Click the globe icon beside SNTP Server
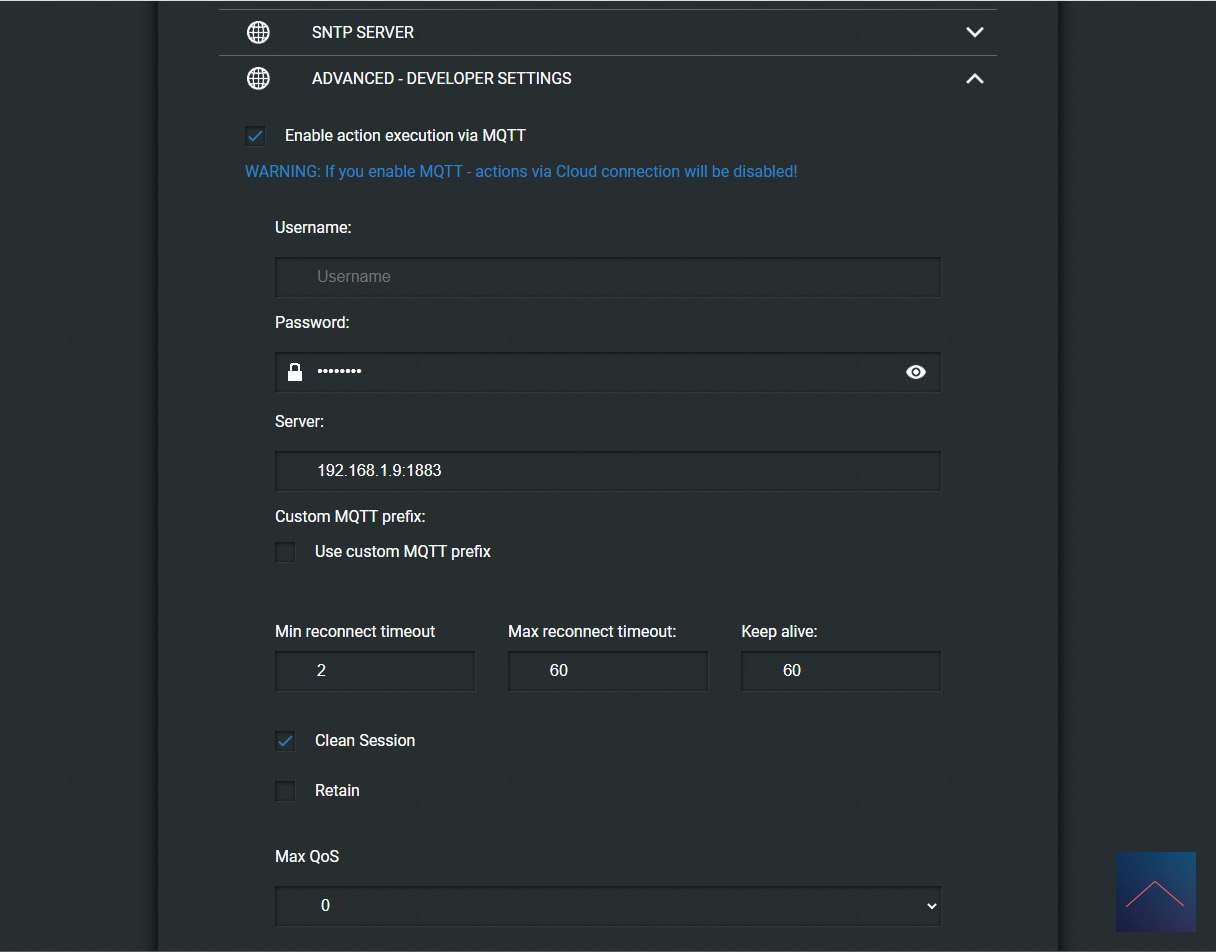Viewport: 1216px width, 952px height. [258, 32]
